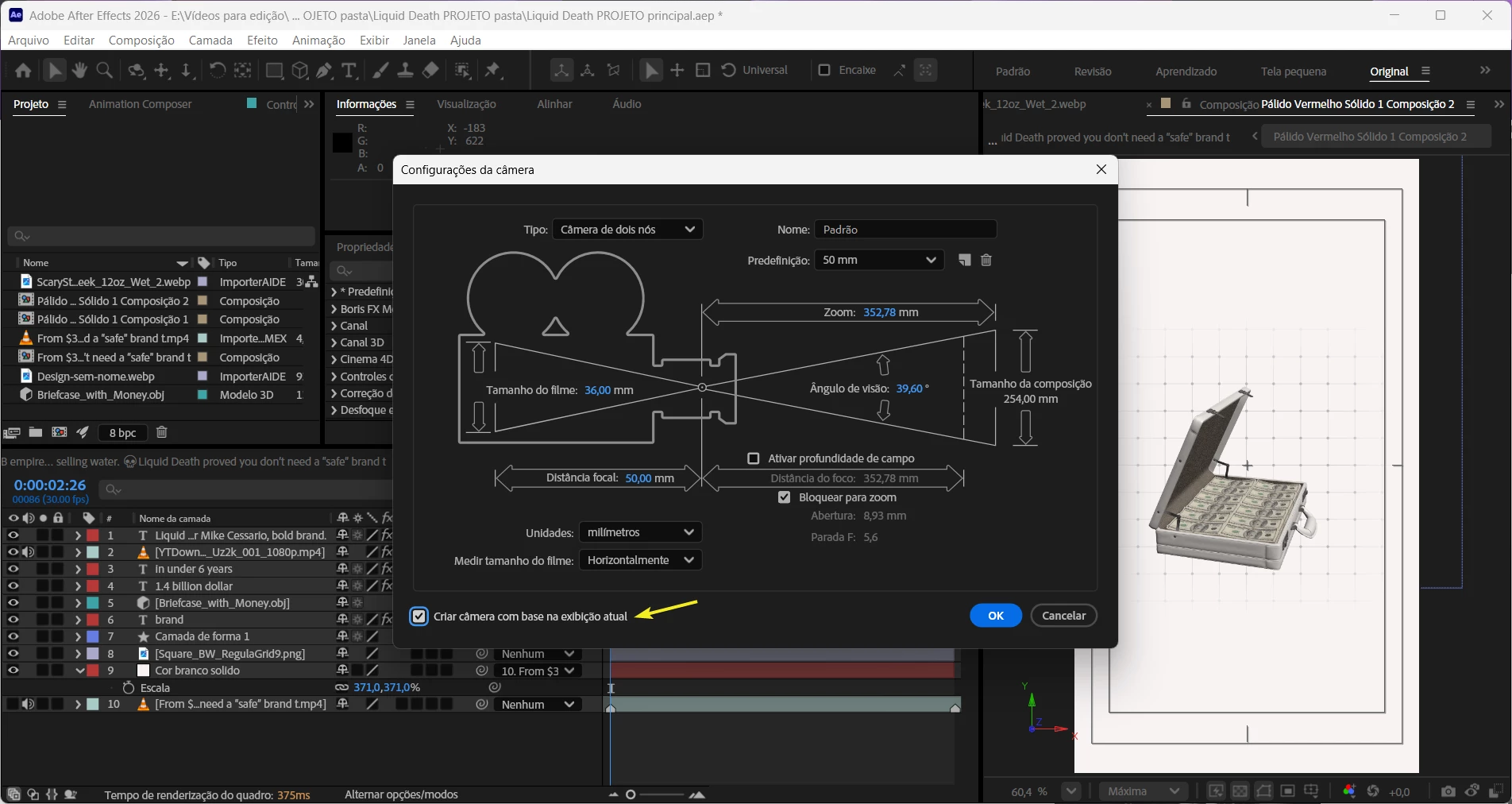Viewport: 1512px width, 804px height.
Task: Uncheck 'Criar câmera com base na exibição atual'
Action: coord(418,617)
